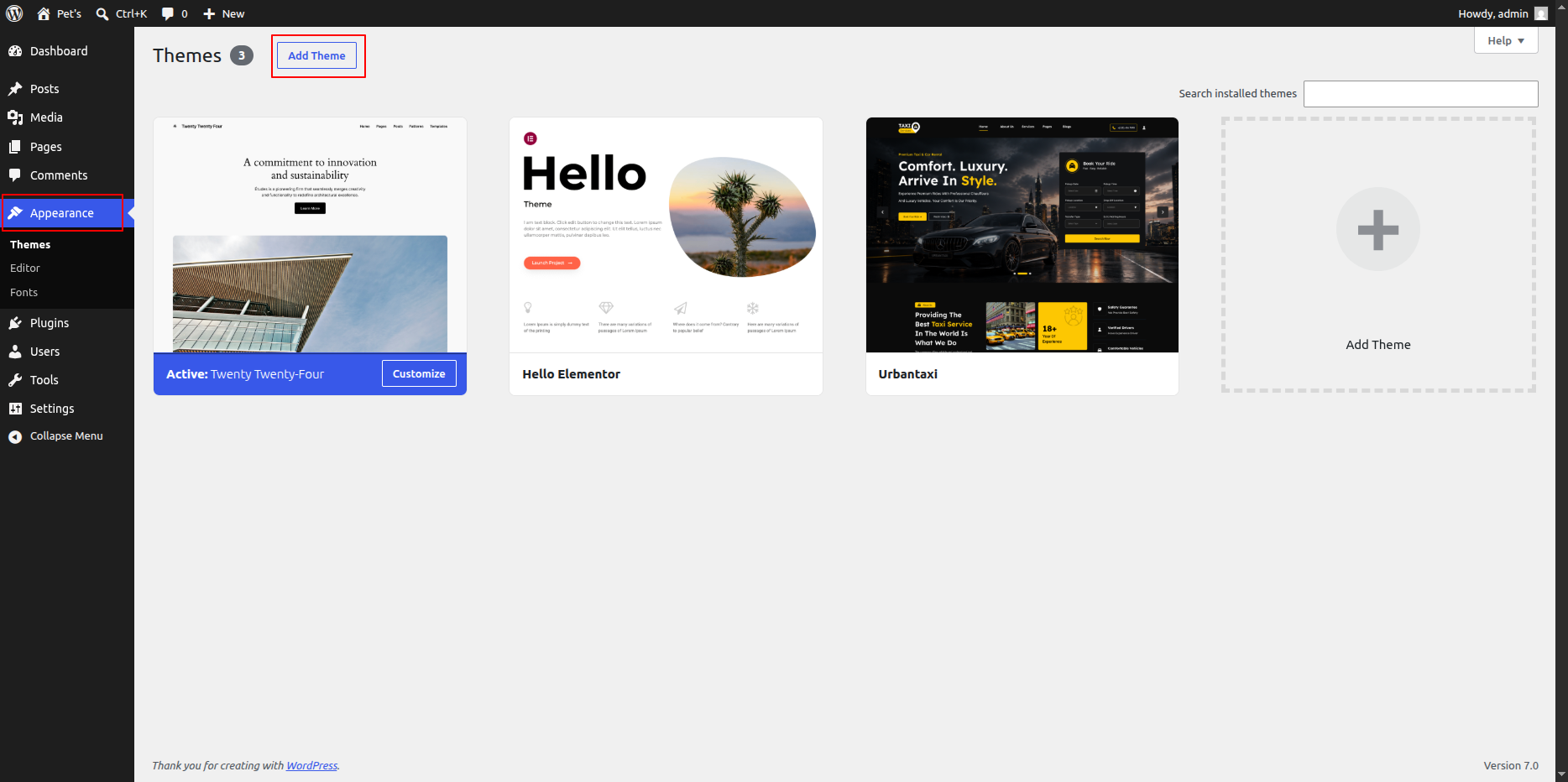Click the Comments speech bubble sidebar icon
Screen dimensions: 1568x782
tap(15, 175)
